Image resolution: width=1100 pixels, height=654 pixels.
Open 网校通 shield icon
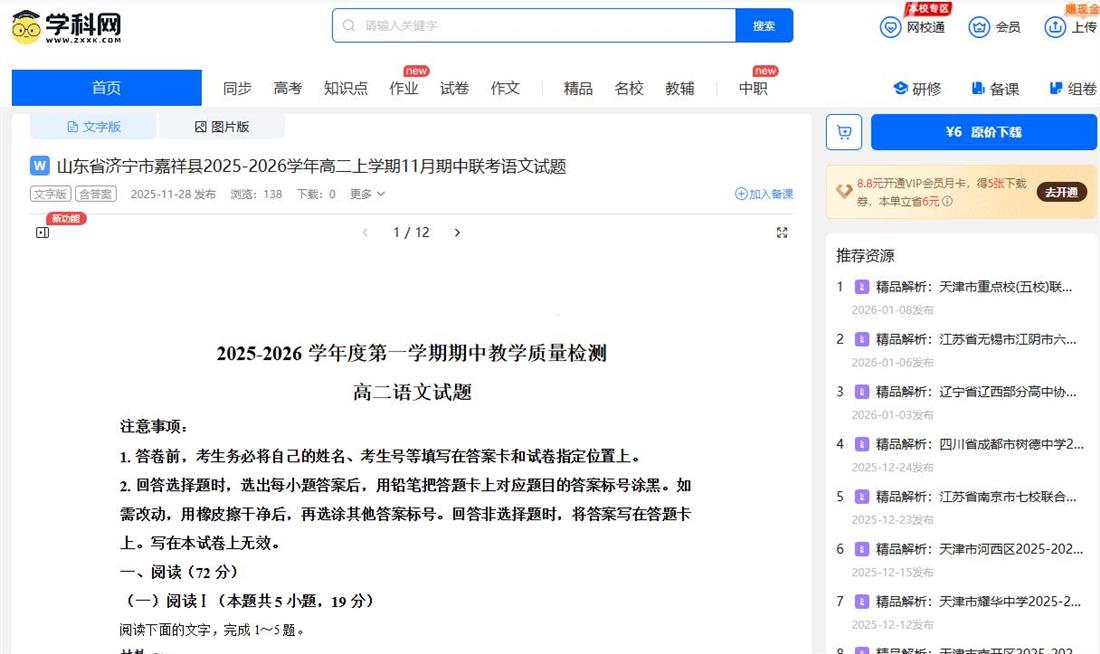click(x=890, y=27)
